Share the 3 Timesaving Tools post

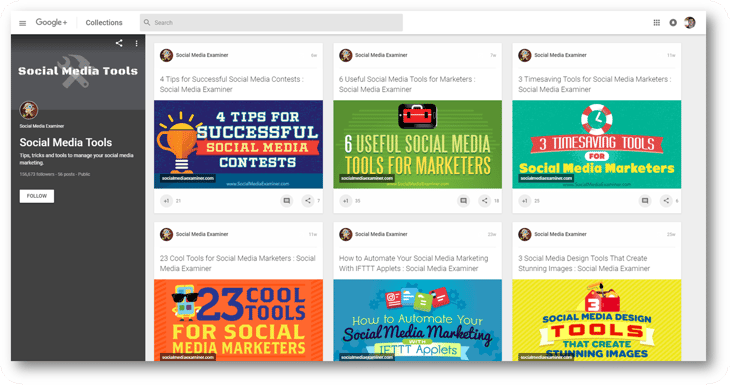(666, 201)
